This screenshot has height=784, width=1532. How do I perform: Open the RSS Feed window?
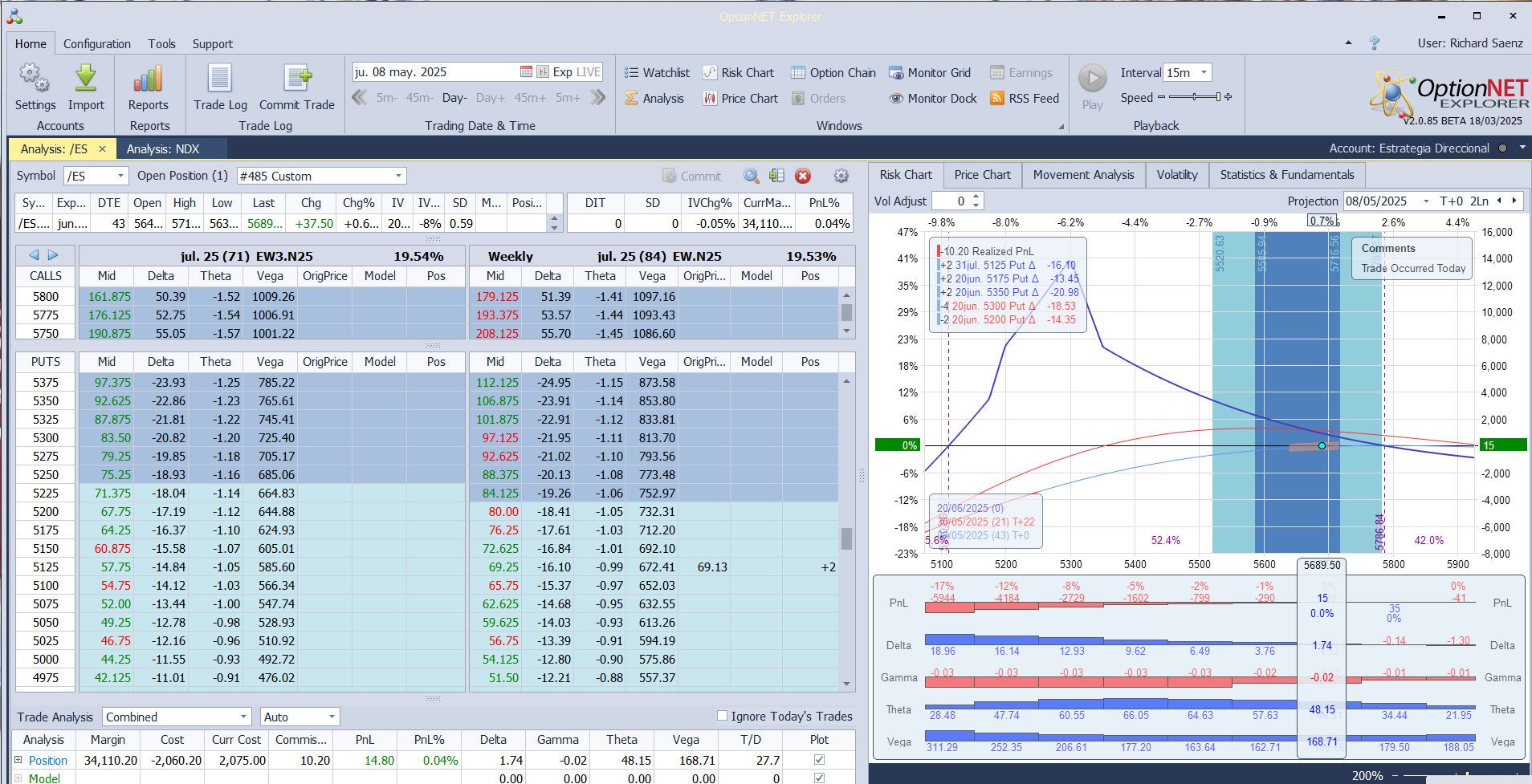1025,98
